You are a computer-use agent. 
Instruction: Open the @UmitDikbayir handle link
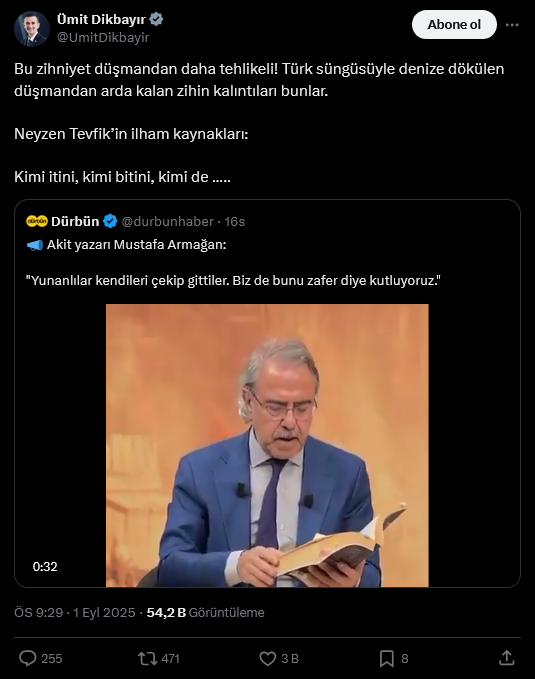pos(103,38)
